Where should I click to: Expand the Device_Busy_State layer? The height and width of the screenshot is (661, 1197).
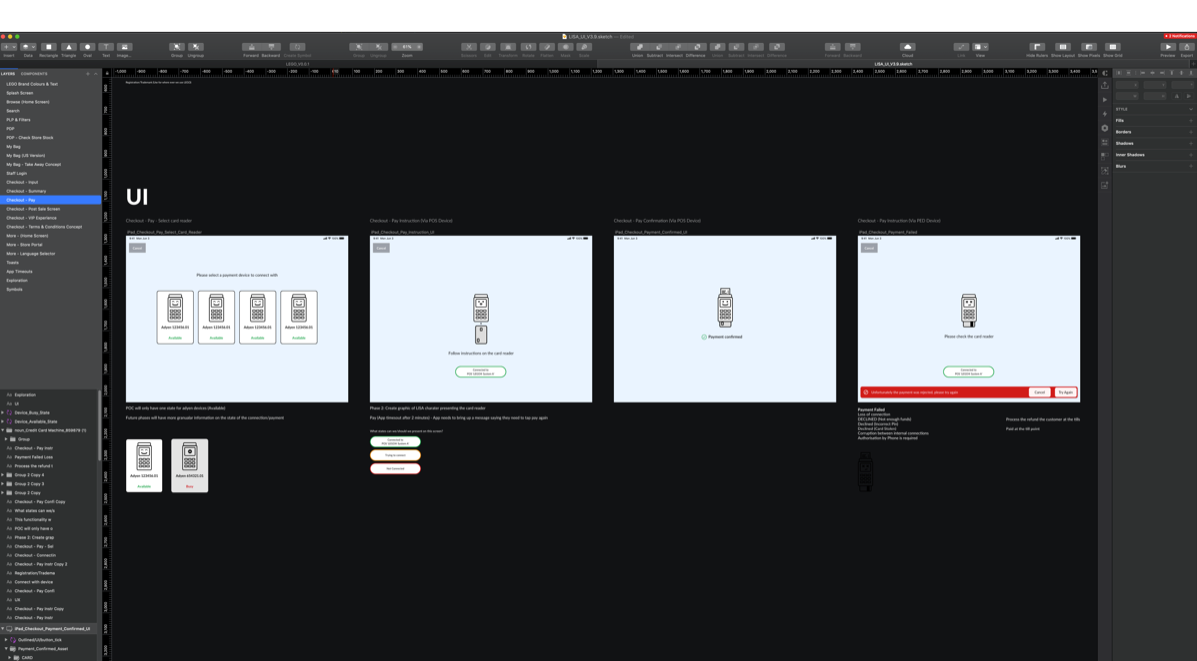click(3, 412)
